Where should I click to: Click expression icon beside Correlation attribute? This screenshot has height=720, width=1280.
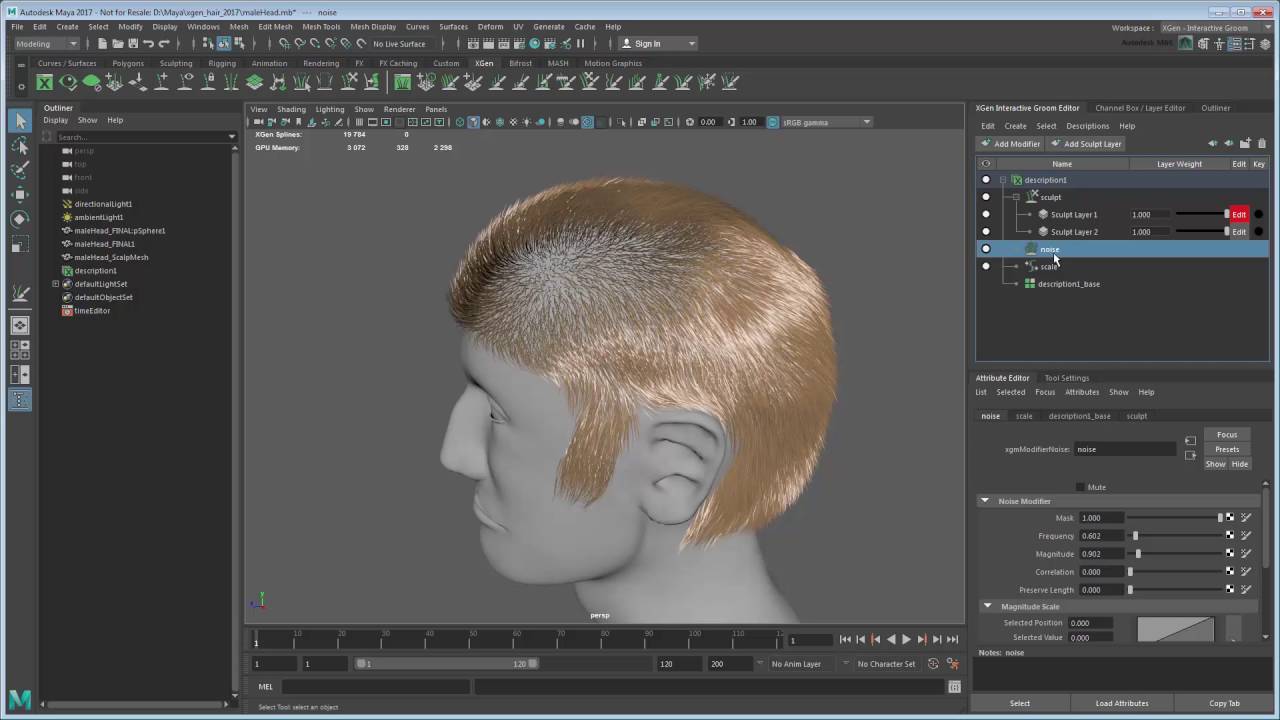tap(1246, 572)
